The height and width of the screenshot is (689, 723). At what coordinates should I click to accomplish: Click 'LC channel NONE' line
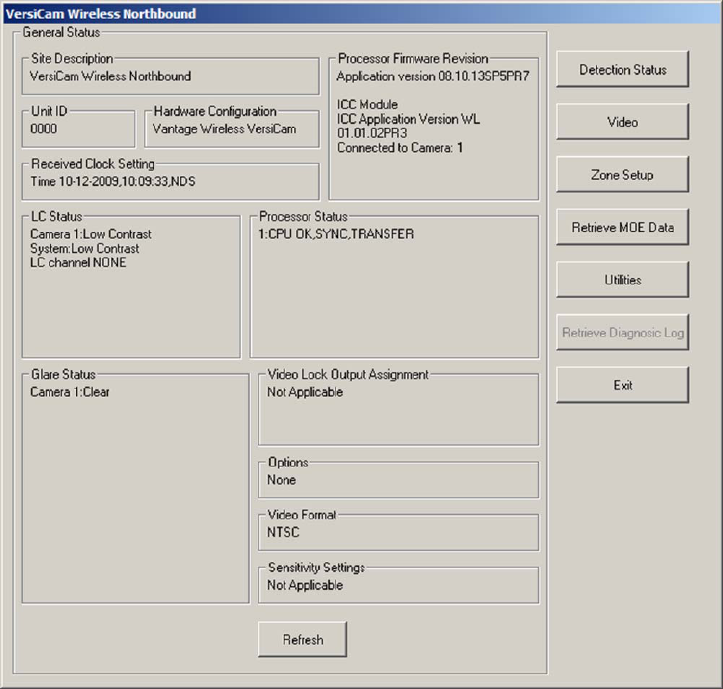[78, 262]
